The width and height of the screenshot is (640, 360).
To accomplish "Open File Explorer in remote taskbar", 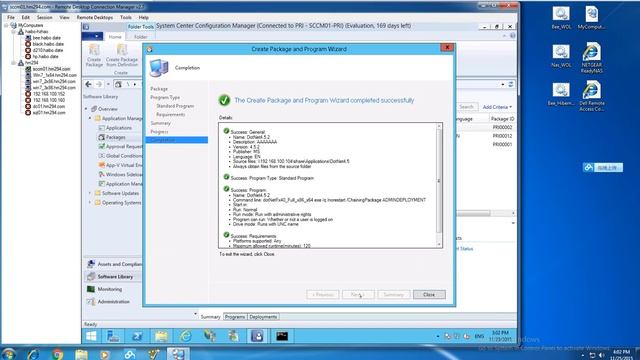I will pyautogui.click(x=161, y=336).
